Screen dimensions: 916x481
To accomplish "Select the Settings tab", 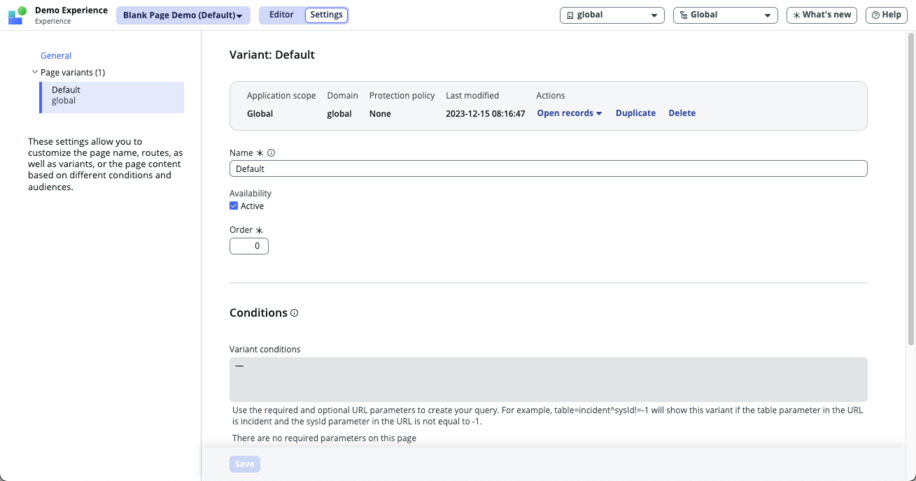I will tap(326, 15).
